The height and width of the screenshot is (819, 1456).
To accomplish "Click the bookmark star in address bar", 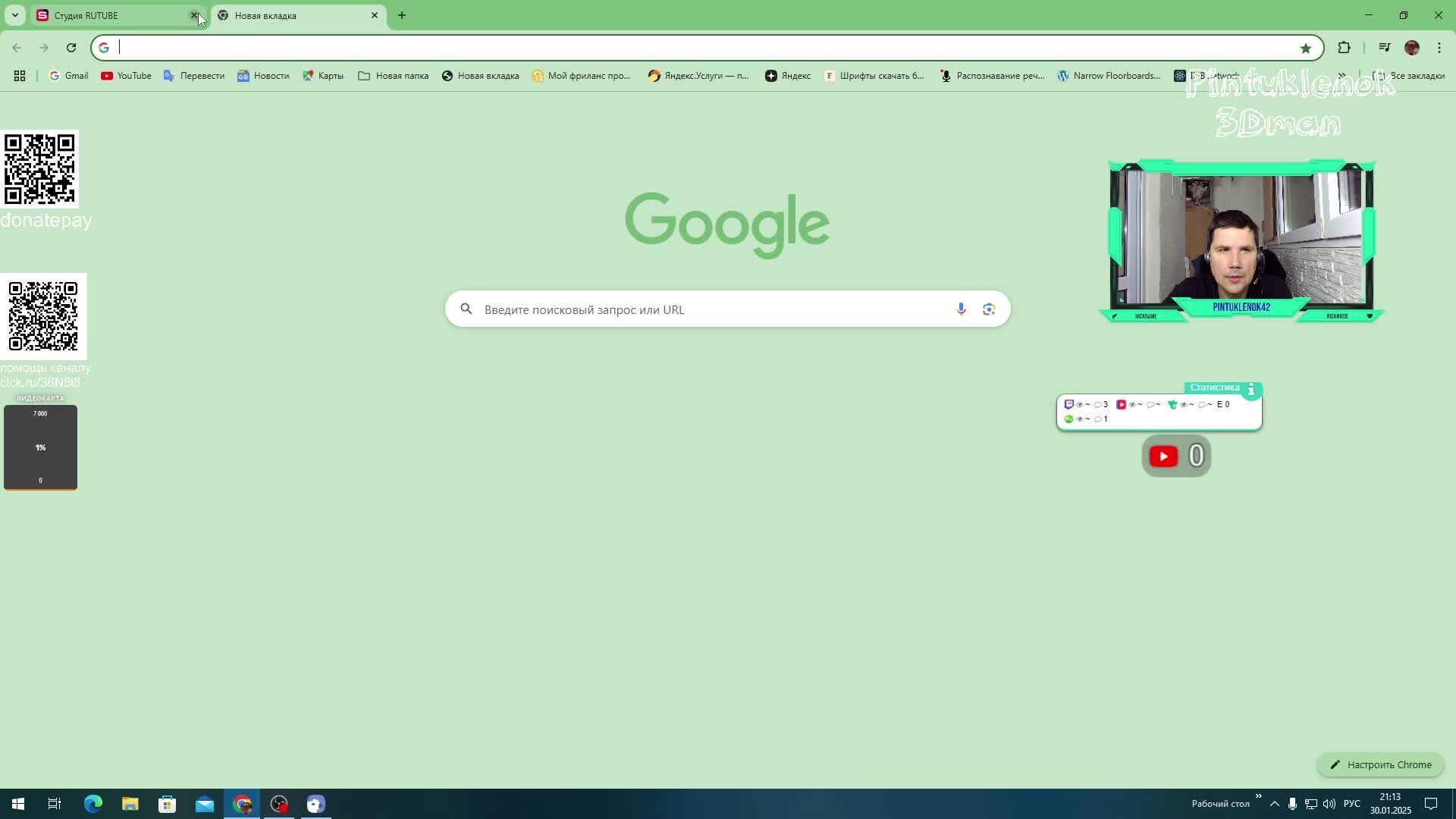I will [1305, 48].
